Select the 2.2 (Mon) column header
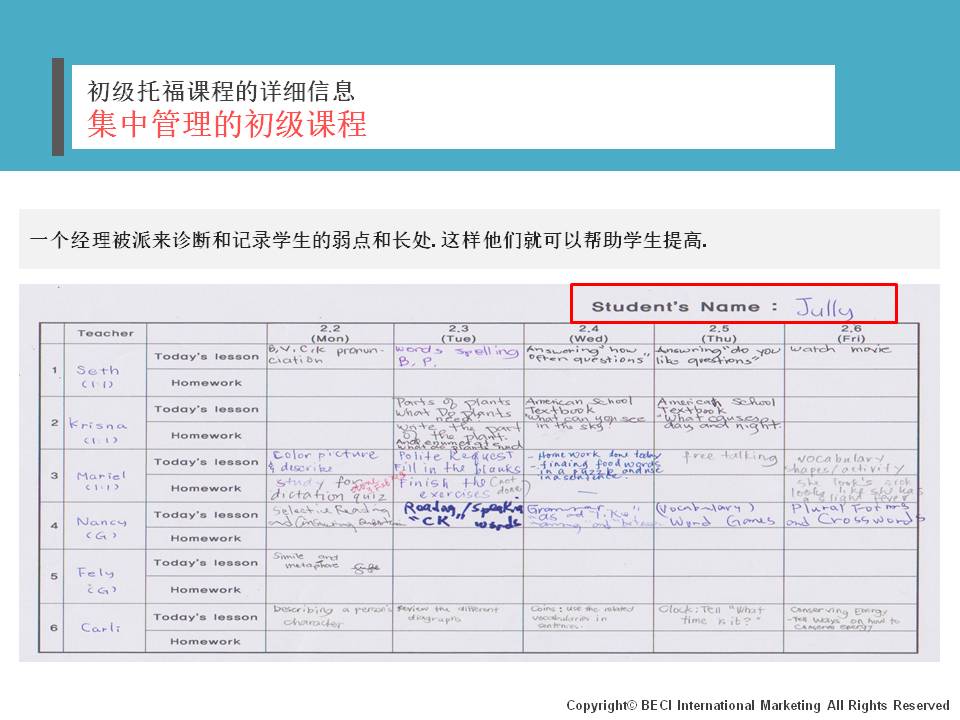Viewport: 960px width, 720px height. click(x=330, y=333)
